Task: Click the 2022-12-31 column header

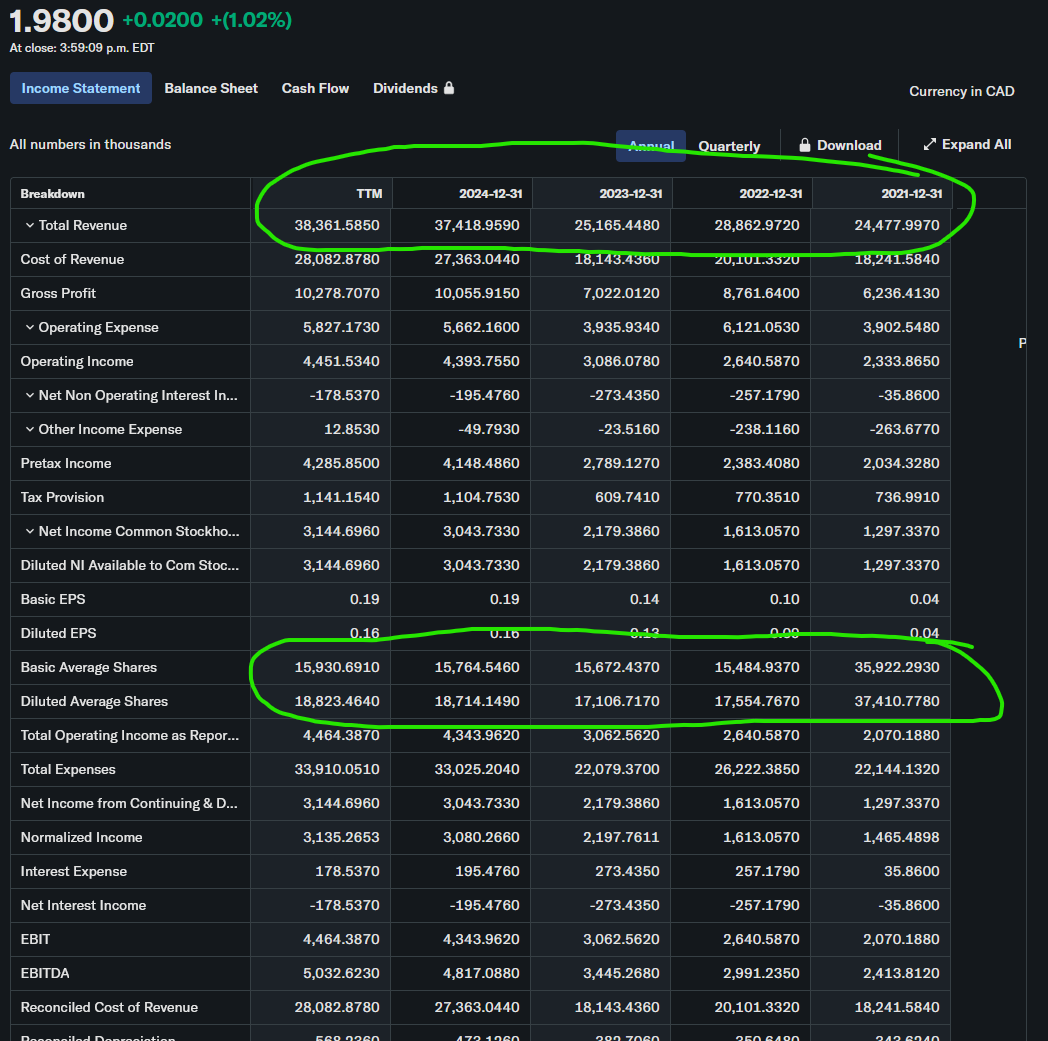Action: point(771,194)
